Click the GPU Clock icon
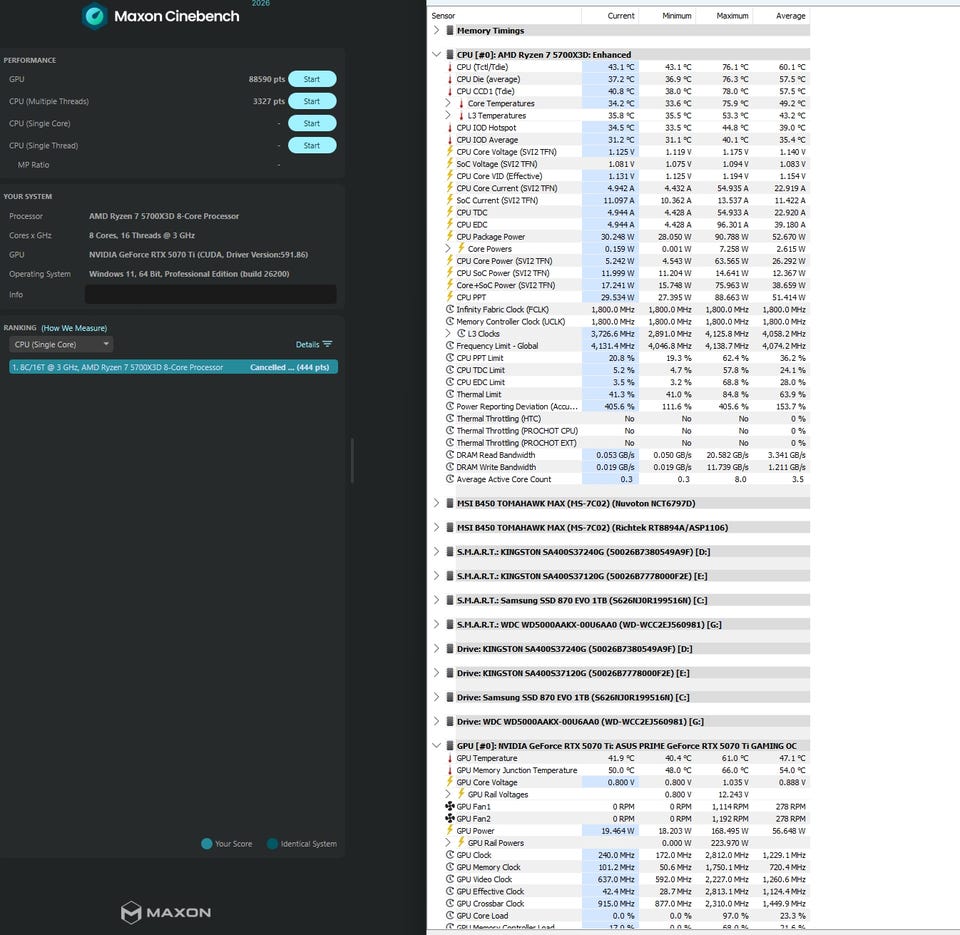The width and height of the screenshot is (960, 935). click(x=450, y=855)
